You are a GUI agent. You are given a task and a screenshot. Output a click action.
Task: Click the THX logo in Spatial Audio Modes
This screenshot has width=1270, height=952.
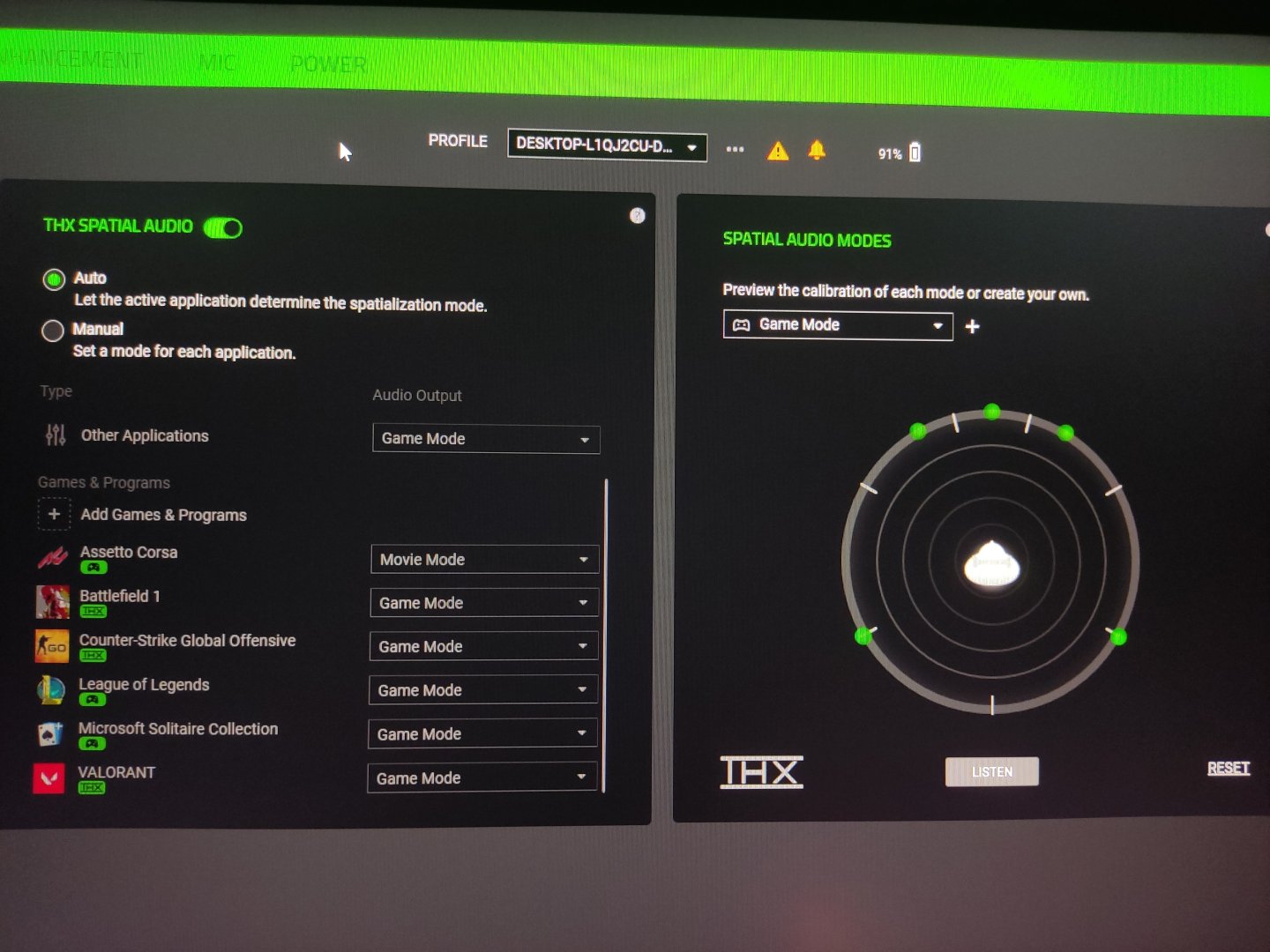pos(761,771)
